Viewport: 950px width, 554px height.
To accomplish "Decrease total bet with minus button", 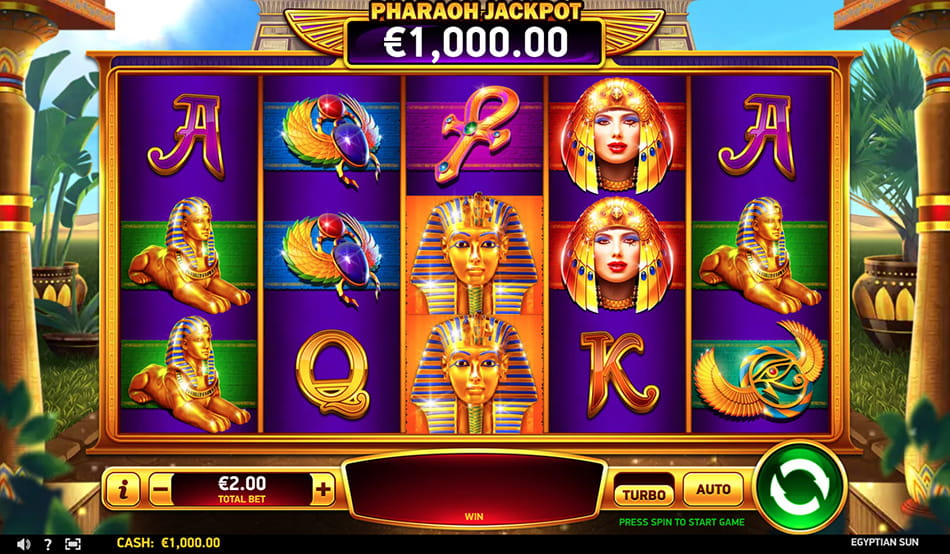I will (x=161, y=489).
